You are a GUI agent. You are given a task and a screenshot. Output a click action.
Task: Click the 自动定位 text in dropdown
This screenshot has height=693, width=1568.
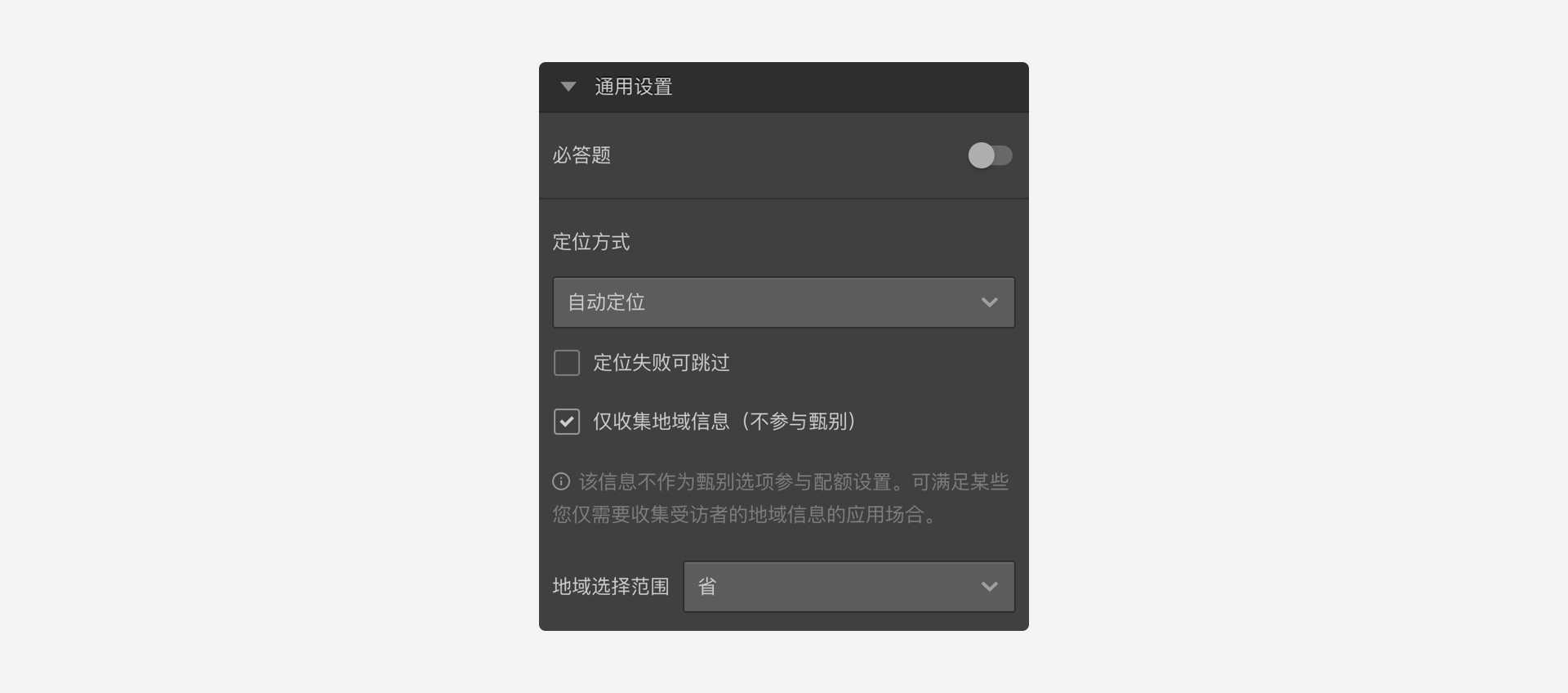607,302
